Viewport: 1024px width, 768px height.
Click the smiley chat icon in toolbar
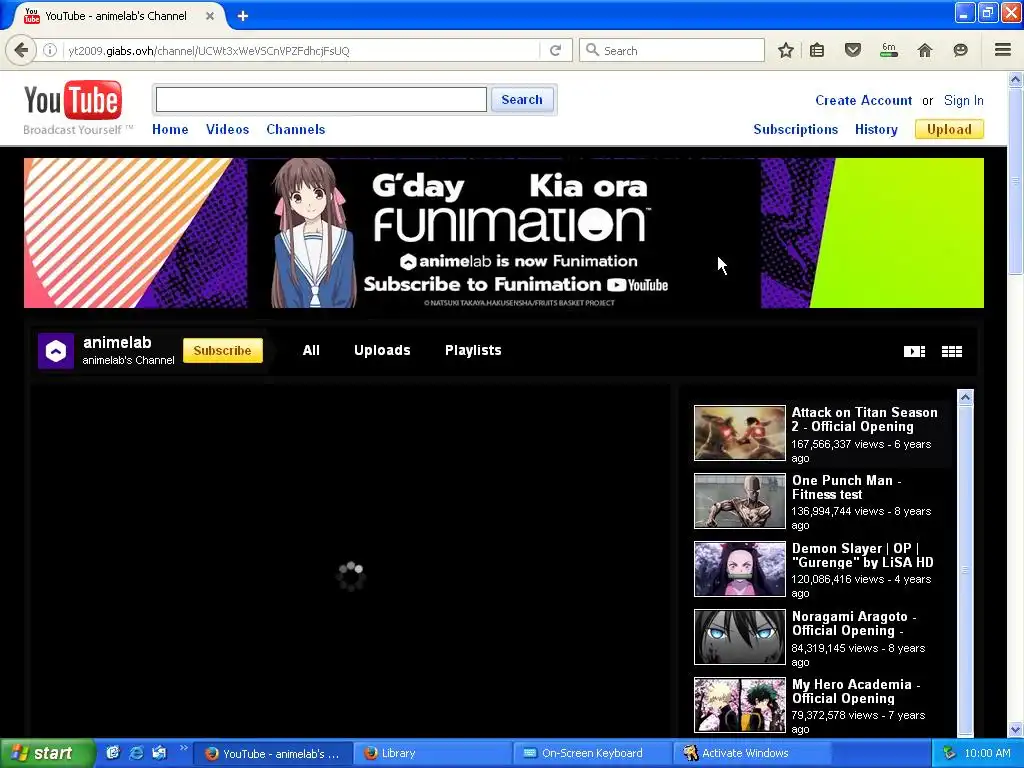click(x=960, y=50)
